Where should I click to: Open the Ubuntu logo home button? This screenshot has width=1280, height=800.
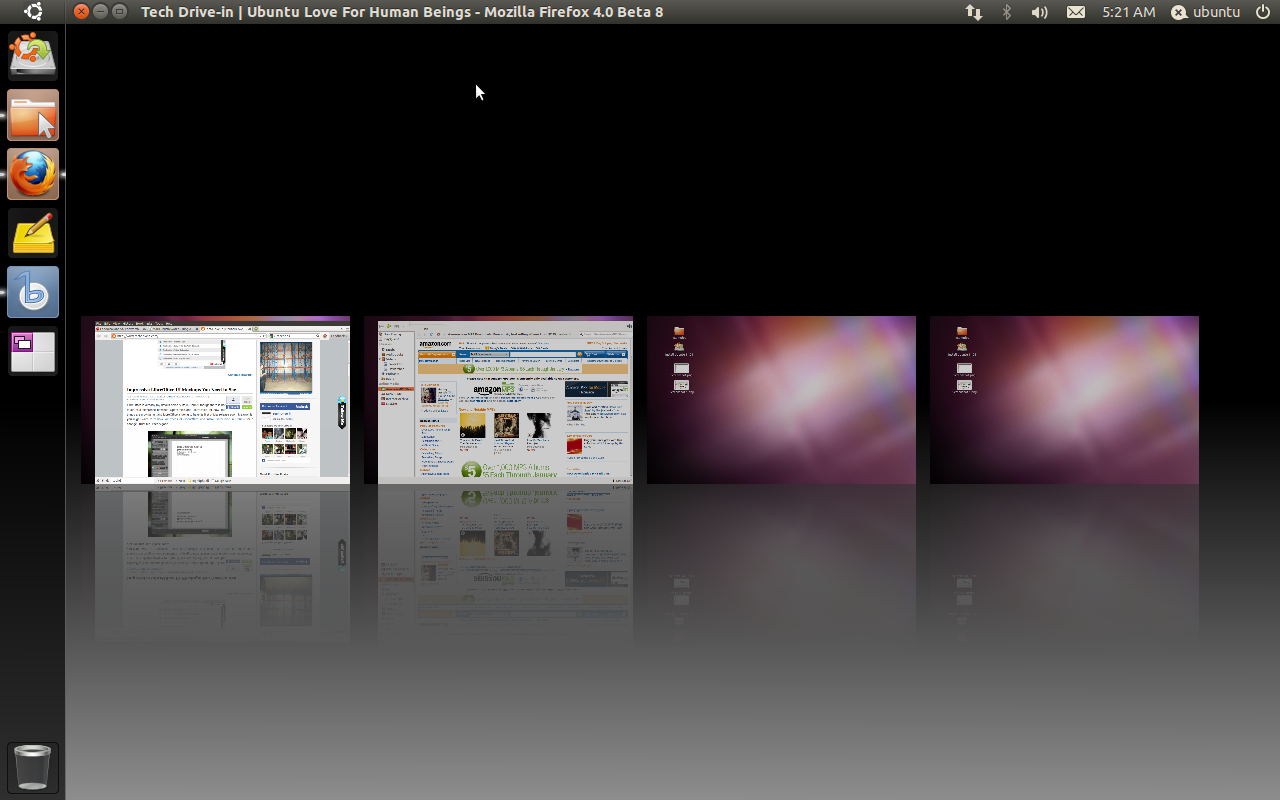[33, 12]
